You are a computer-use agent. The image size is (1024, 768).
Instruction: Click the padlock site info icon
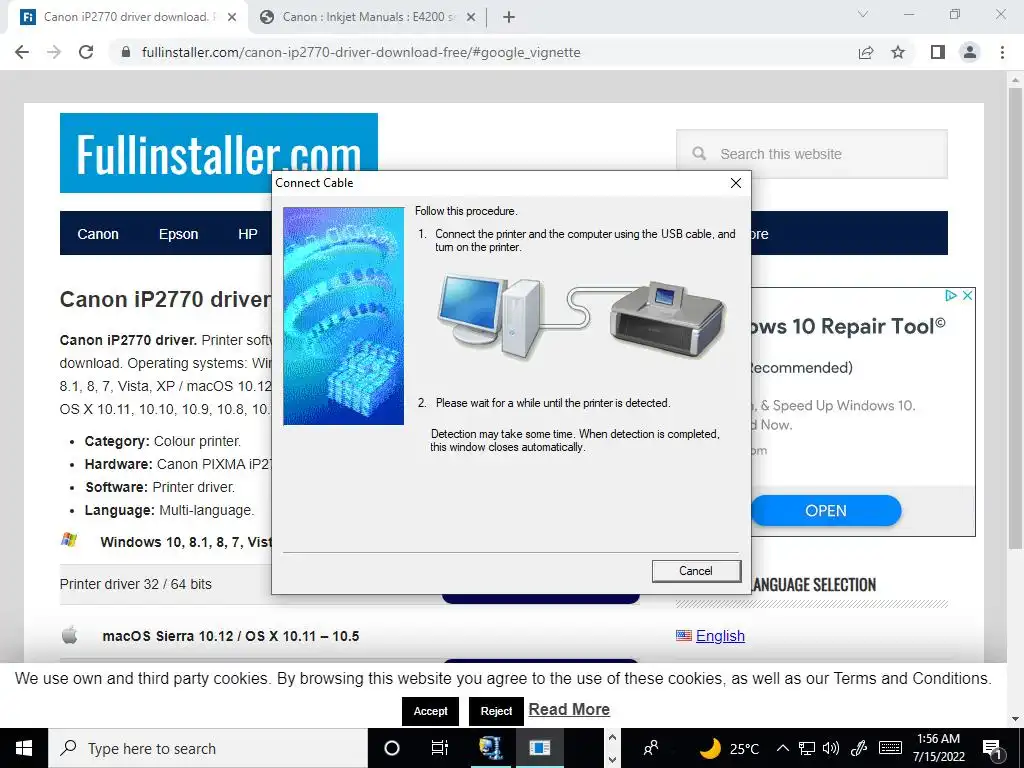coord(126,52)
